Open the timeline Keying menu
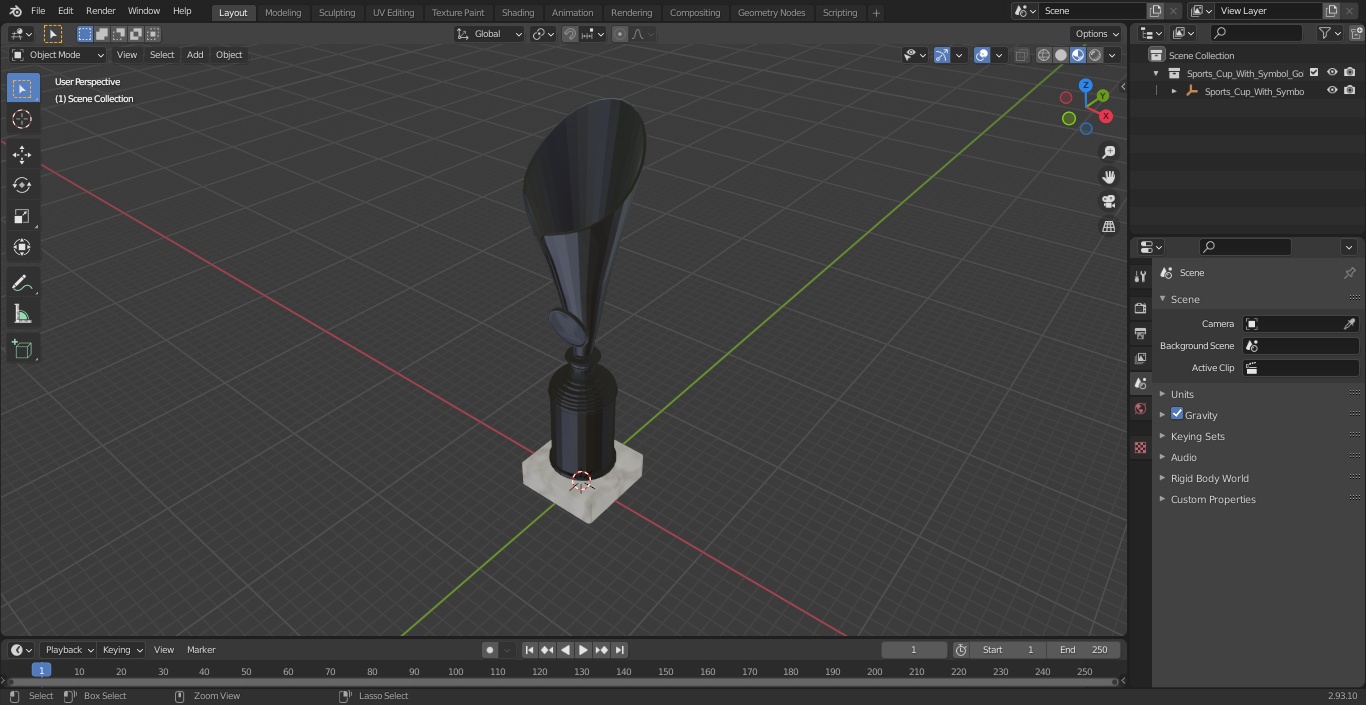 [122, 650]
